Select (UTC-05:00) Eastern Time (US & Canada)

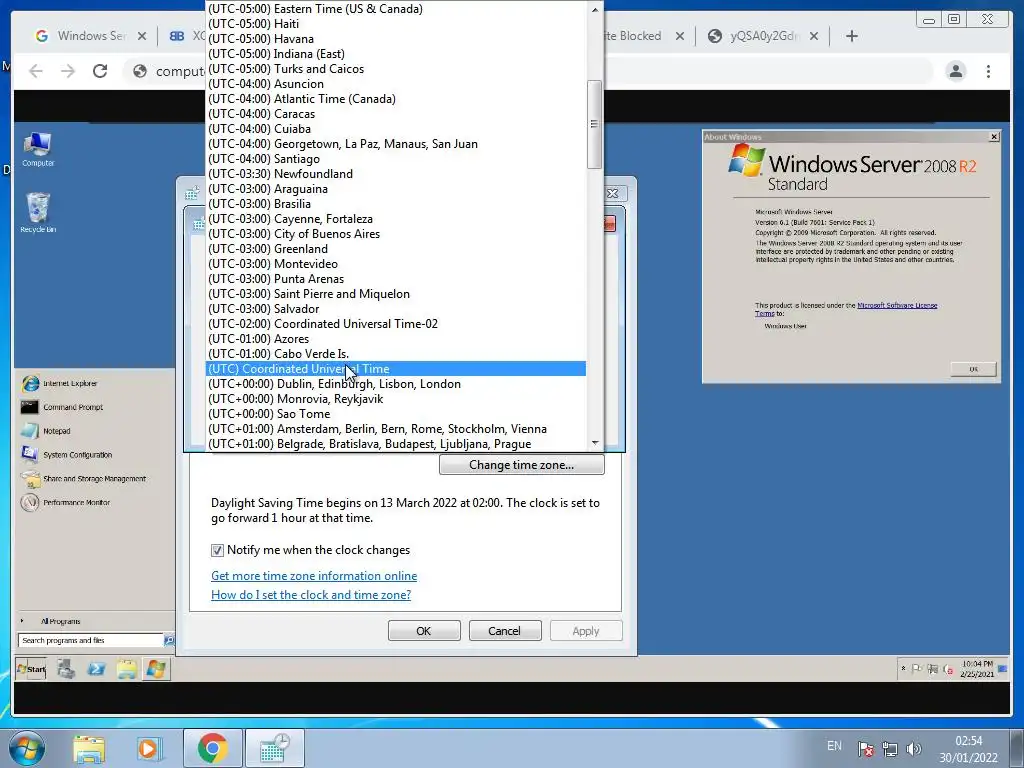(x=396, y=8)
